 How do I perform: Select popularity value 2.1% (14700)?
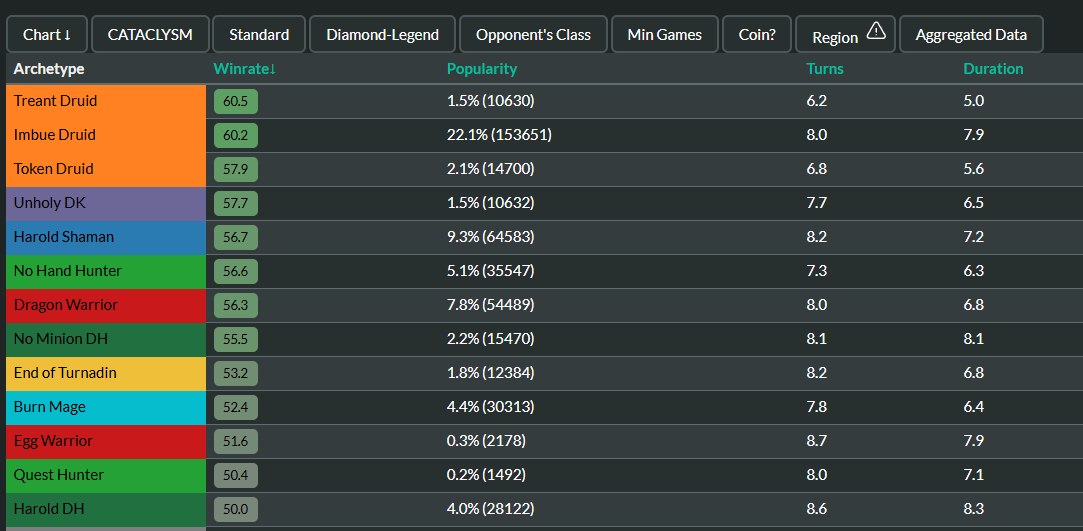coord(490,169)
